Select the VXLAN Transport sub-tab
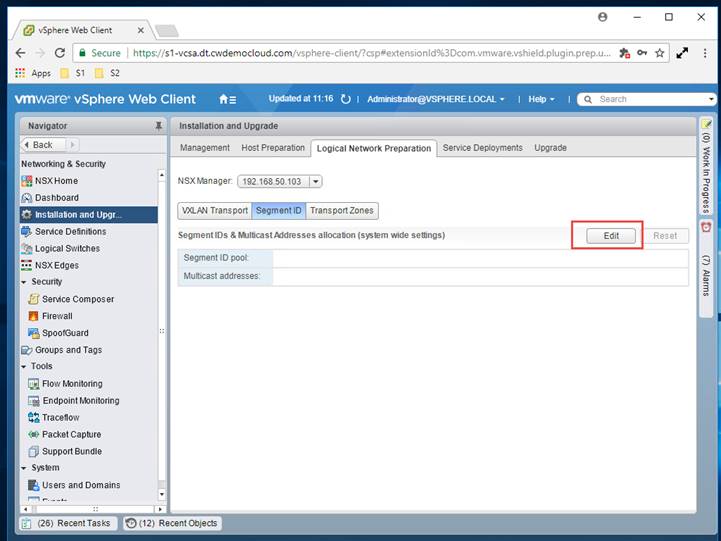 [215, 211]
